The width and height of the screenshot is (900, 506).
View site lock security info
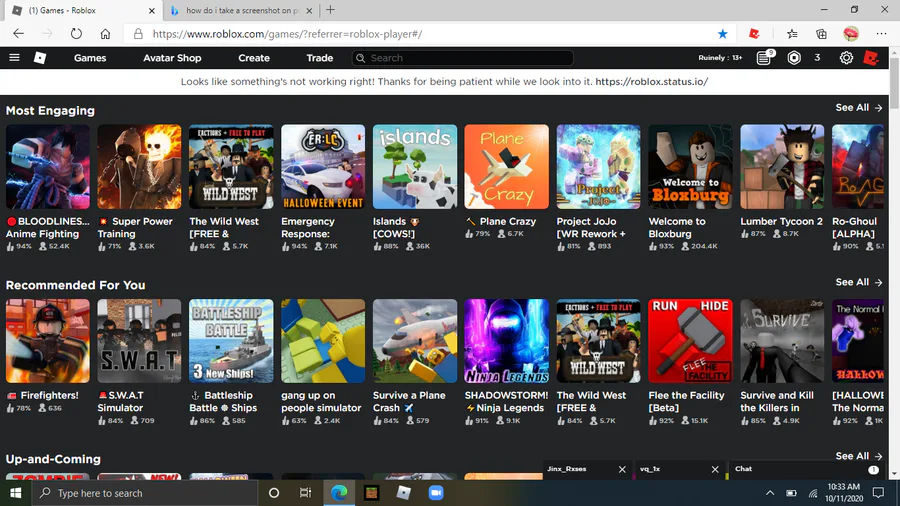coord(138,34)
